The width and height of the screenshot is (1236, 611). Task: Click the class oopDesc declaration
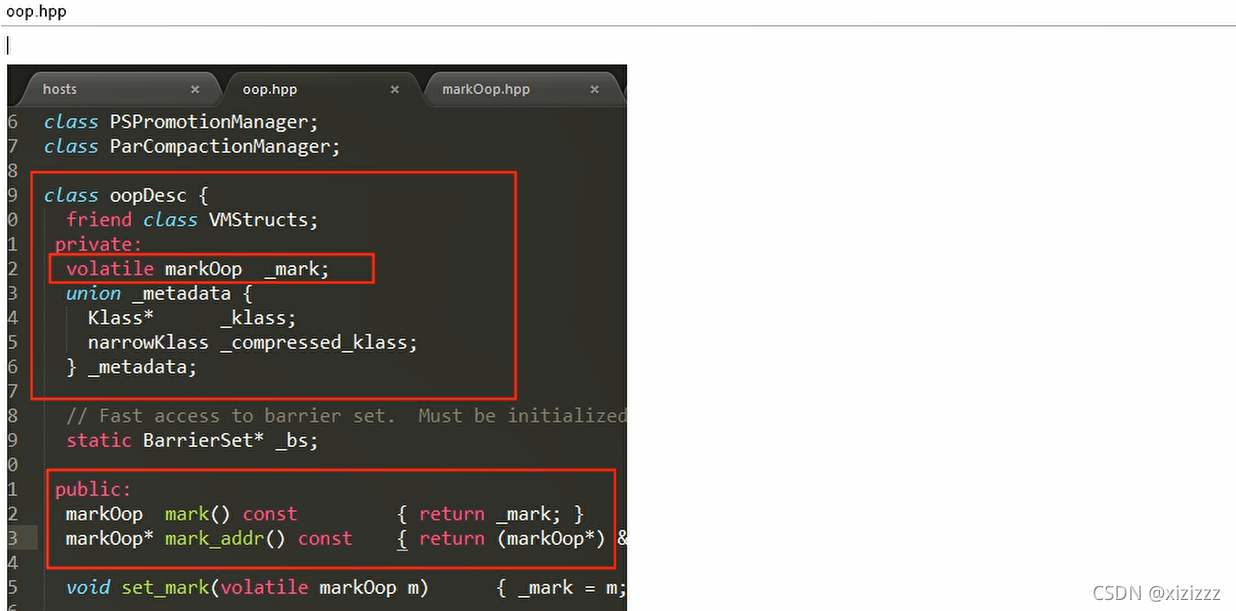pyautogui.click(x=126, y=195)
